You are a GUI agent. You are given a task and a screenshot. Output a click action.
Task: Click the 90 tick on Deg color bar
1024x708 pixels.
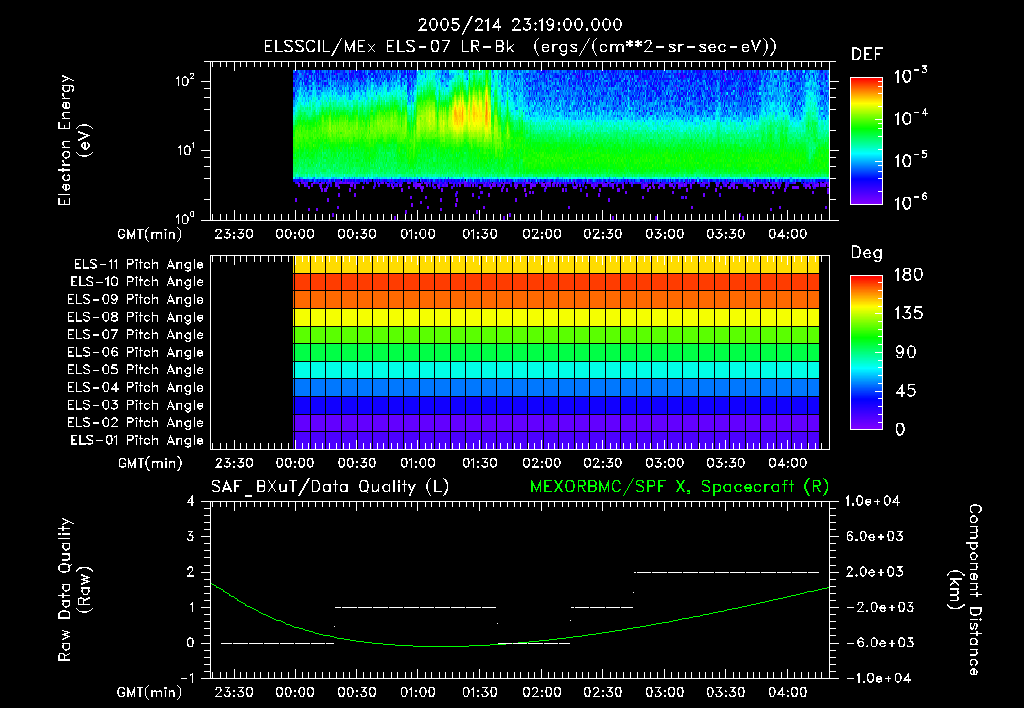(x=906, y=352)
